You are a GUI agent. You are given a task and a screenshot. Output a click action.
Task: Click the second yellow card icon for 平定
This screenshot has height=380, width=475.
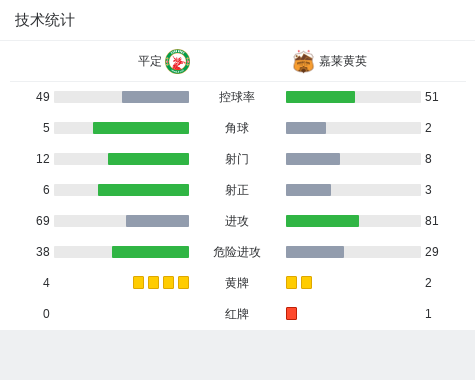pyautogui.click(x=153, y=282)
